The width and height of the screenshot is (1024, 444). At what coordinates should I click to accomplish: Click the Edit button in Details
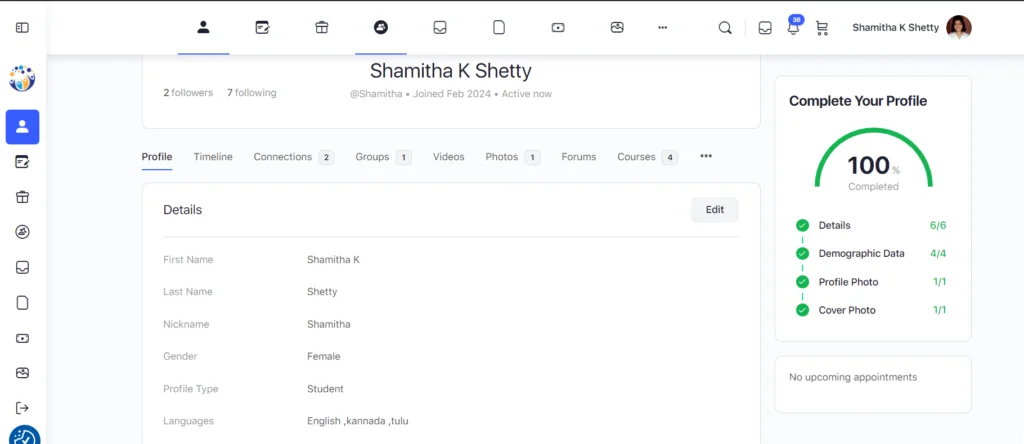pos(714,210)
